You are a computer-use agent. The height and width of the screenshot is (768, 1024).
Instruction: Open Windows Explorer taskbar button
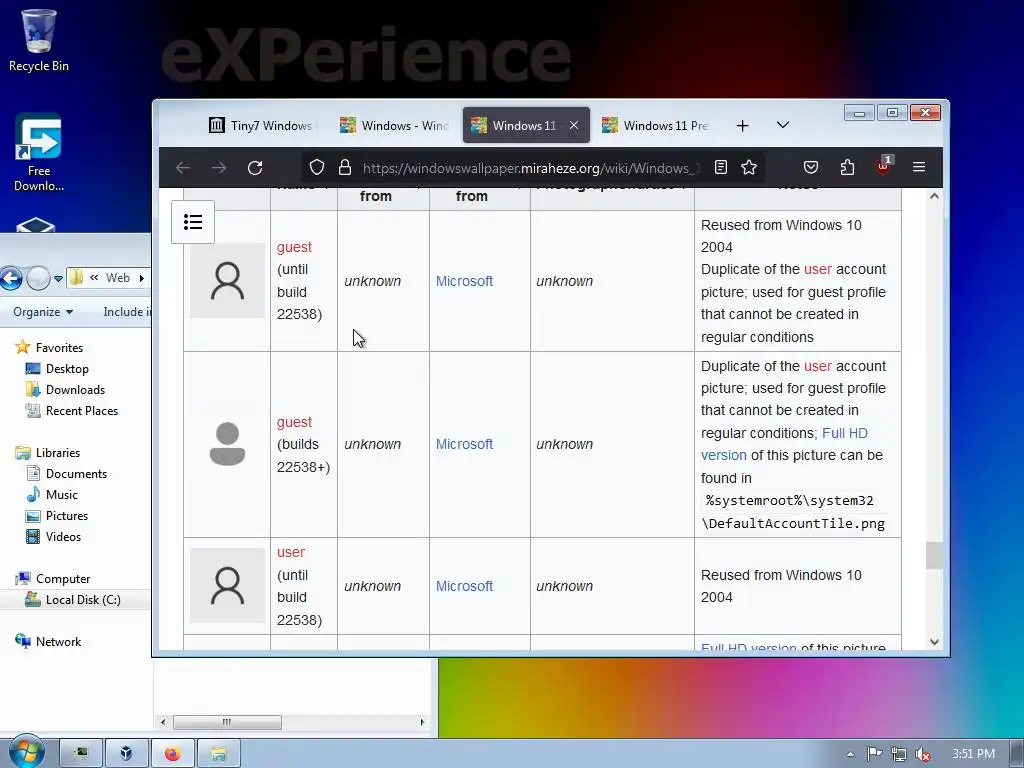pos(219,754)
